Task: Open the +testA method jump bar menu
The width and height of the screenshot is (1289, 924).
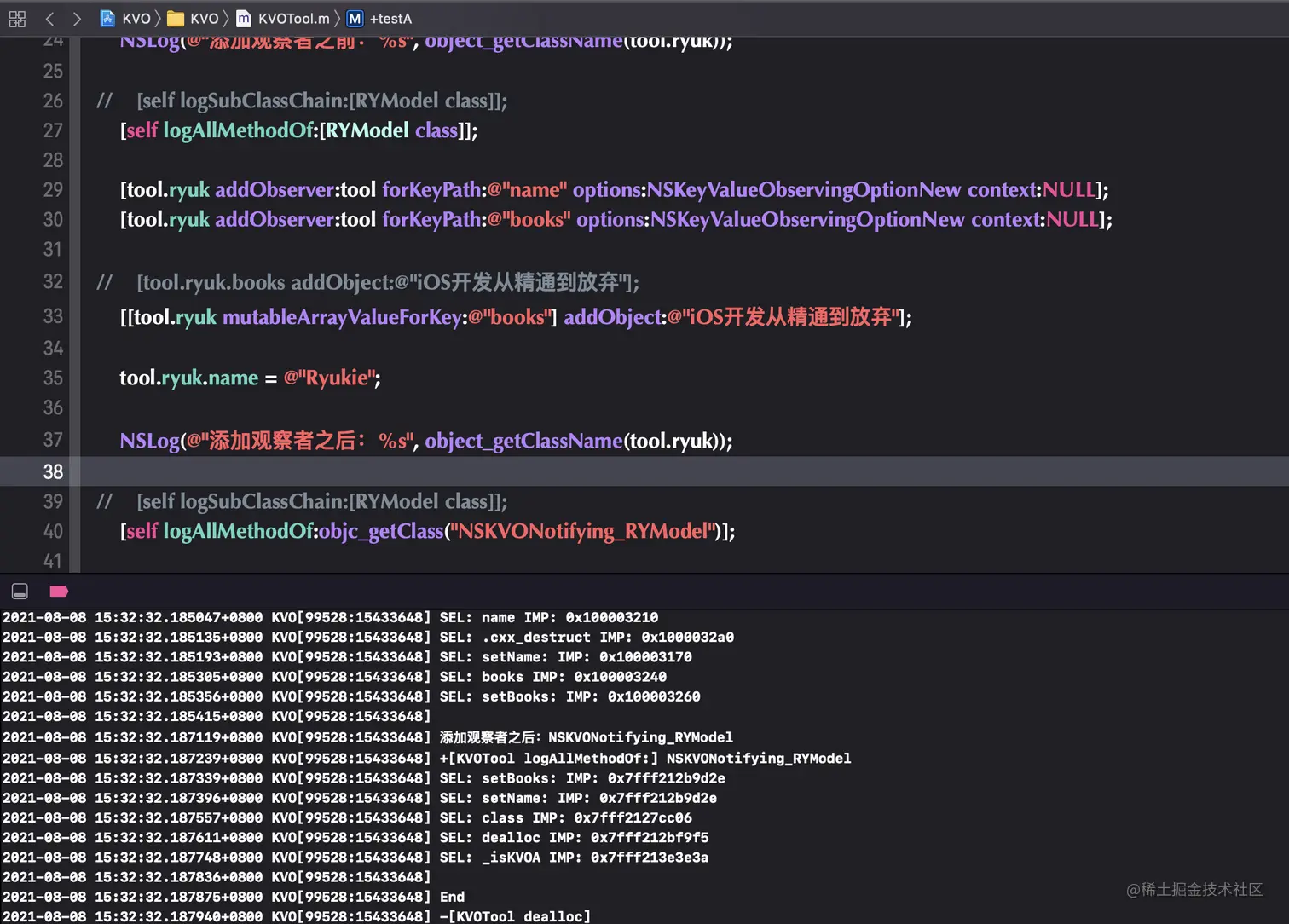Action: [x=379, y=19]
